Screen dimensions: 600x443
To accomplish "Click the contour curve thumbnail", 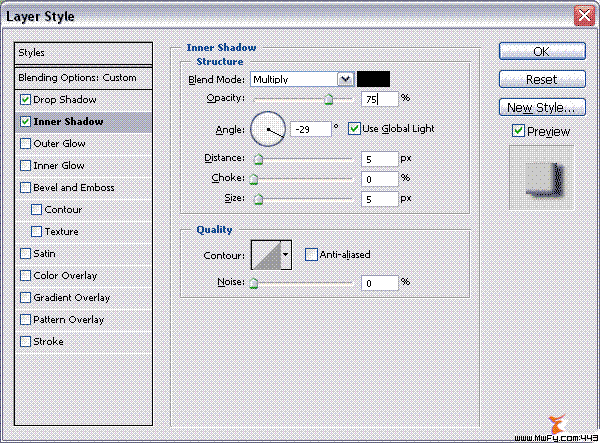I will tap(266, 255).
